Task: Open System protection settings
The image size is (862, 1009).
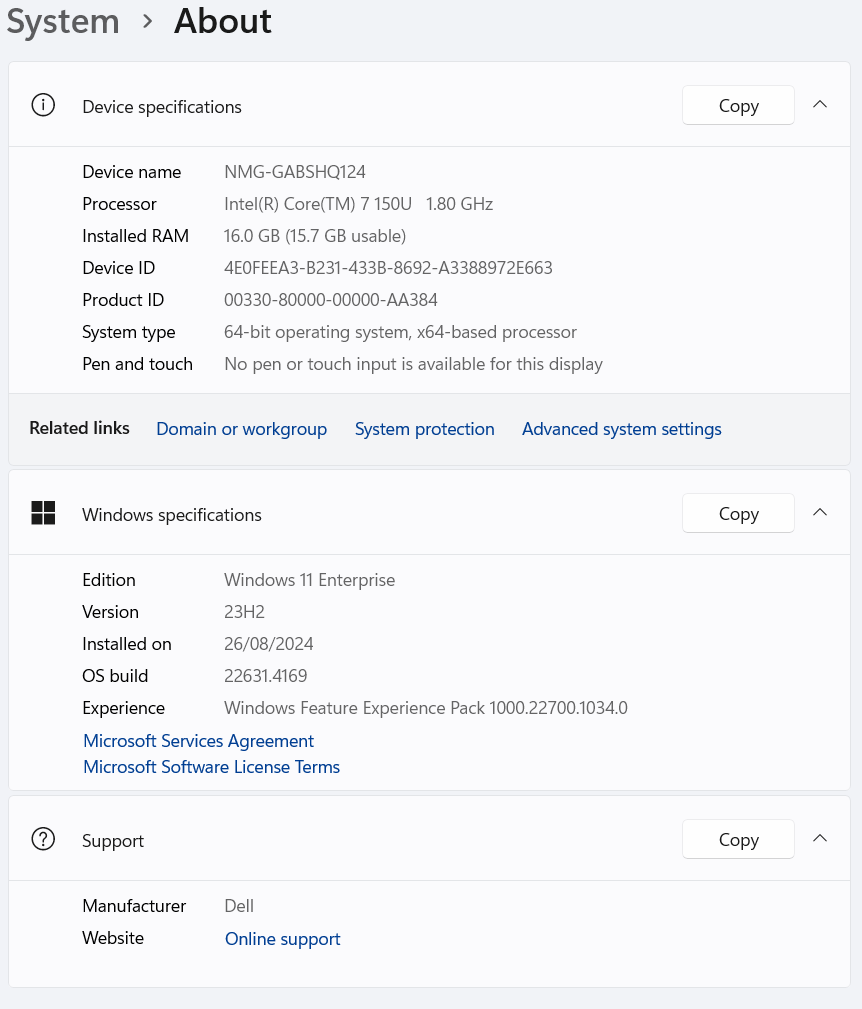Action: pyautogui.click(x=424, y=429)
